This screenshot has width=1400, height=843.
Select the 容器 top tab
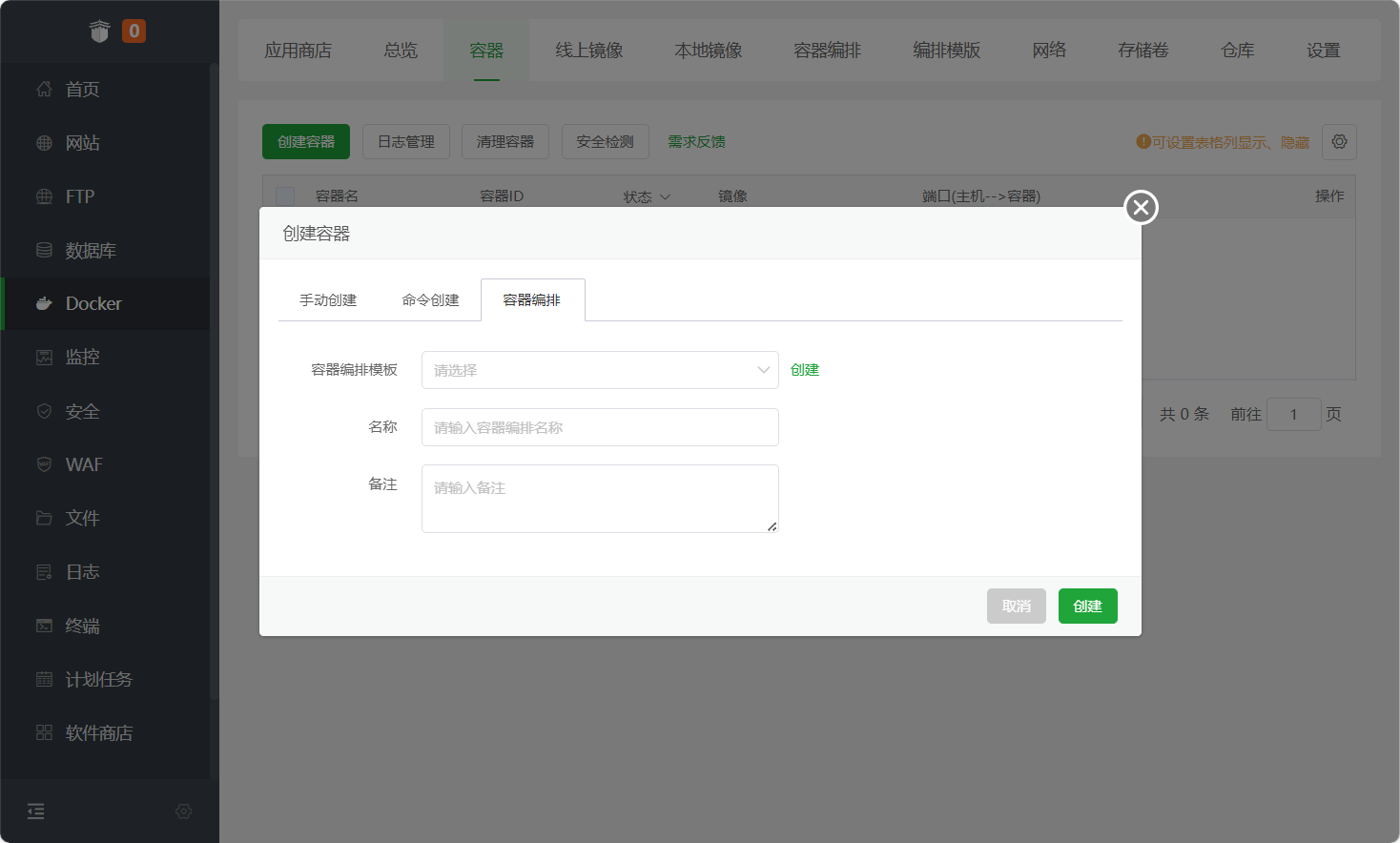(486, 51)
